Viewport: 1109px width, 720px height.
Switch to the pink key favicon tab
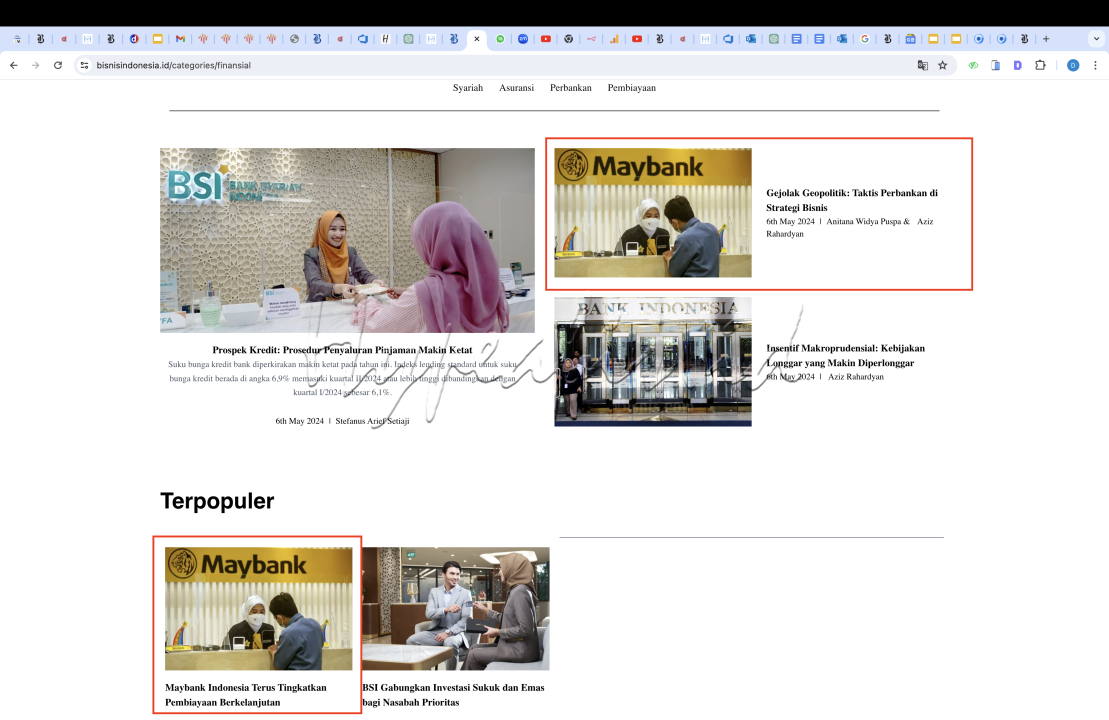click(x=591, y=39)
